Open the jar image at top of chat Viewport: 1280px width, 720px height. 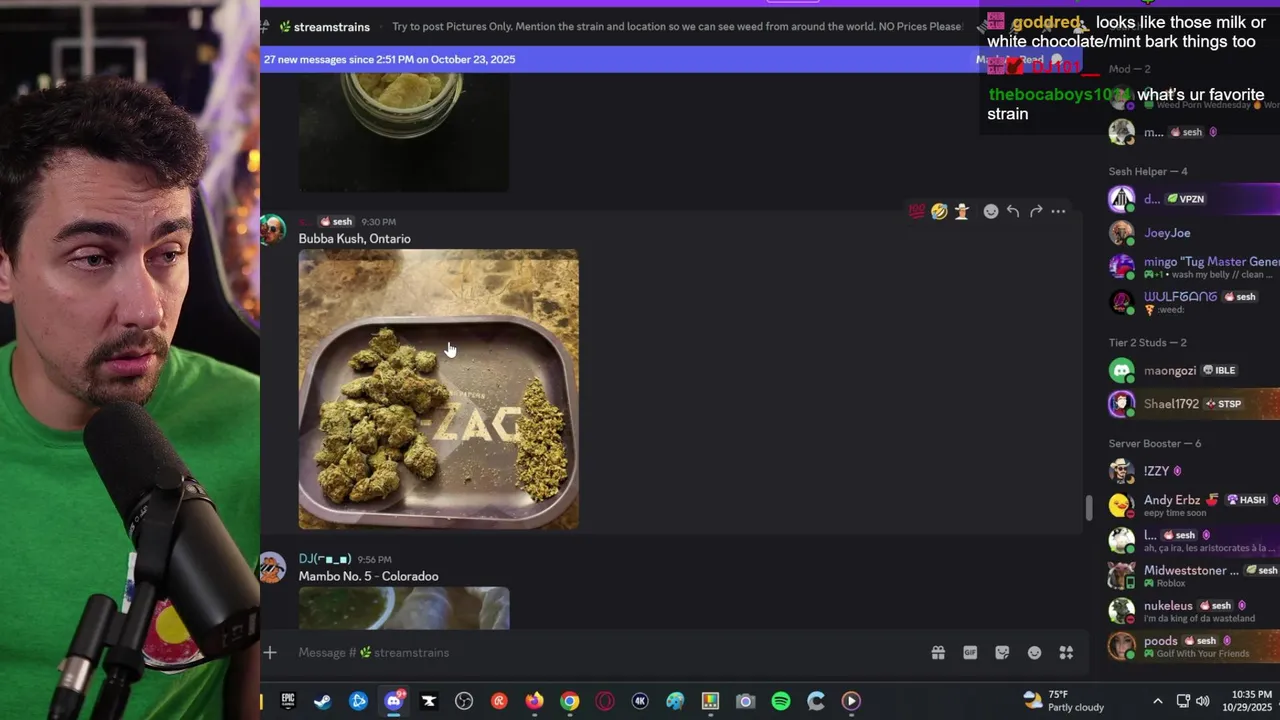coord(404,131)
